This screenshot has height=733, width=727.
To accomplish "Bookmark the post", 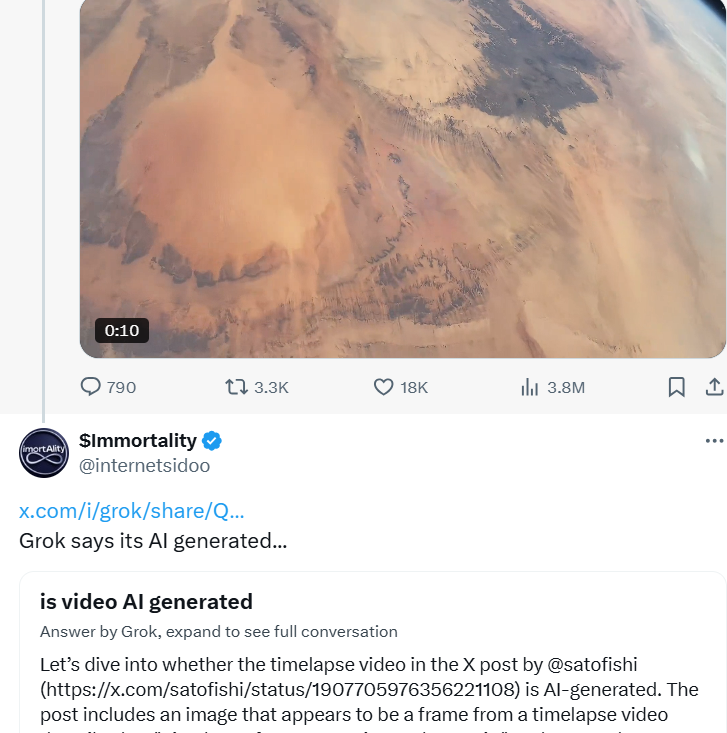I will (677, 387).
